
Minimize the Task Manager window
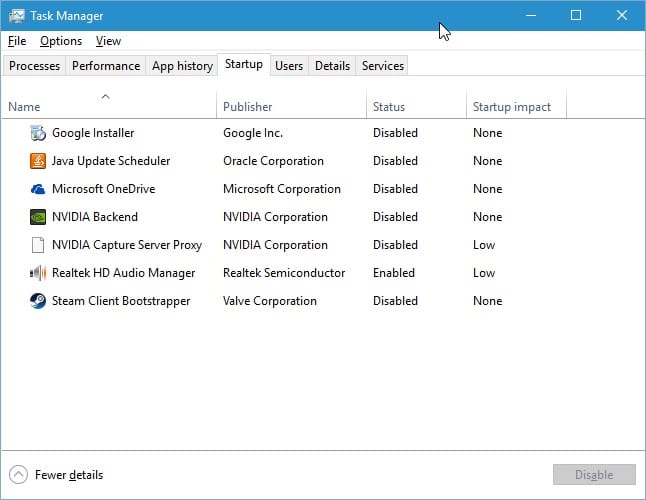tap(531, 16)
